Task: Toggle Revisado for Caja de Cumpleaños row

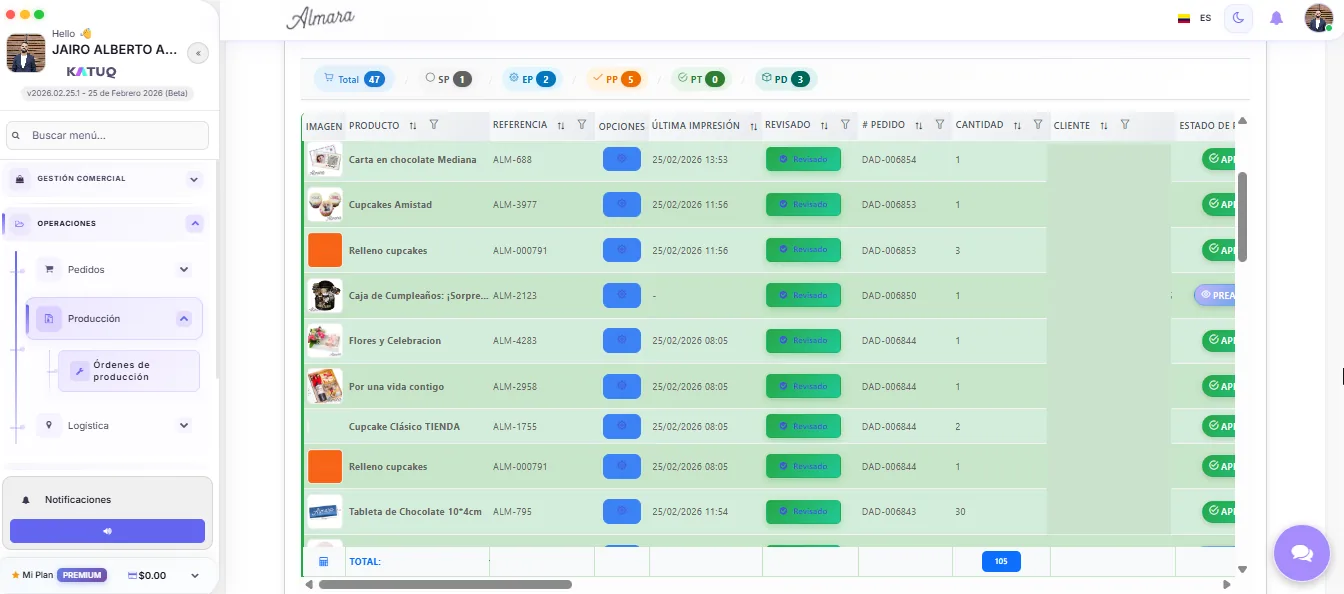Action: [x=803, y=295]
